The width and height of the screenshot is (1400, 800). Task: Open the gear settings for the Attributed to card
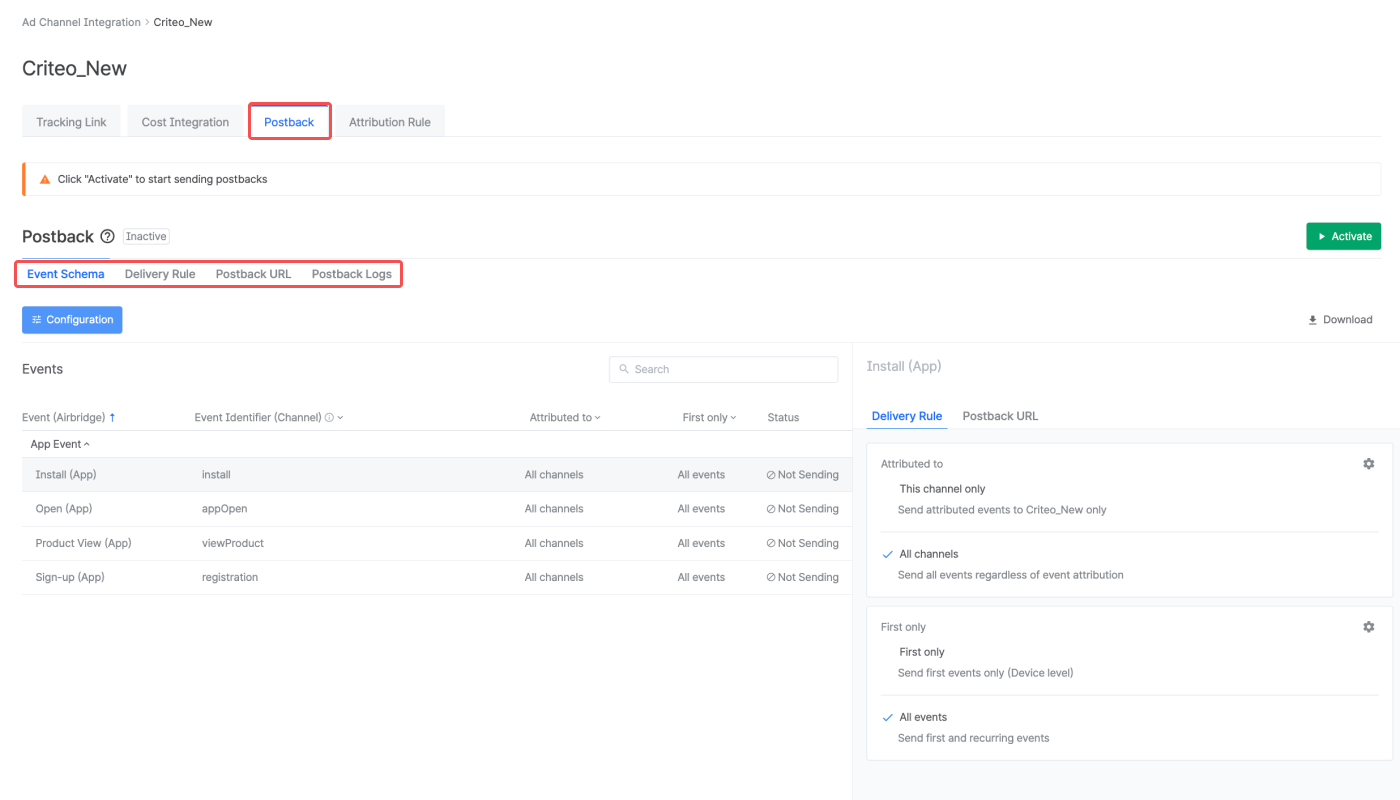1369,464
